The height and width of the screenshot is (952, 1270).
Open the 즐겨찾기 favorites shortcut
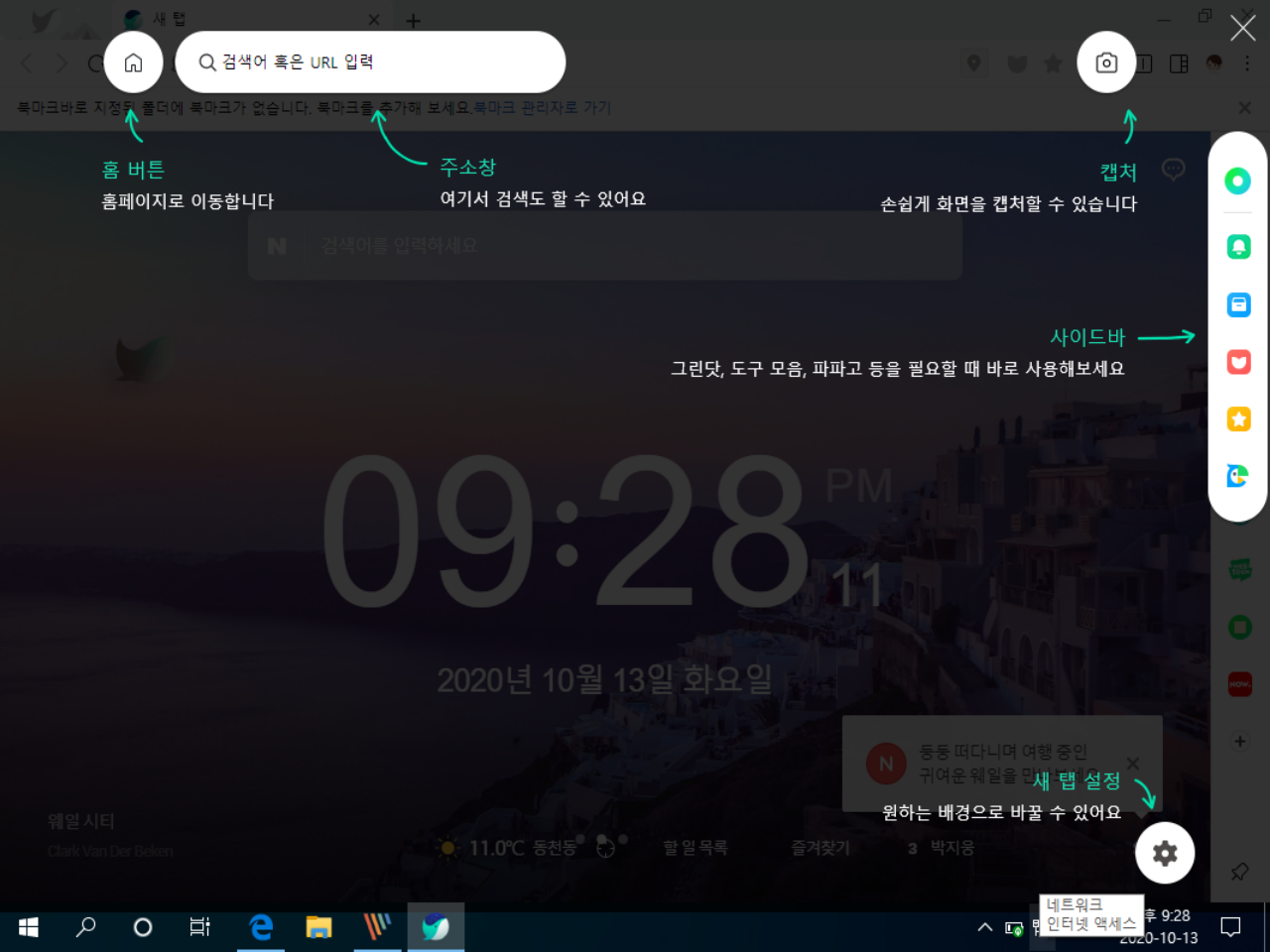pos(821,848)
